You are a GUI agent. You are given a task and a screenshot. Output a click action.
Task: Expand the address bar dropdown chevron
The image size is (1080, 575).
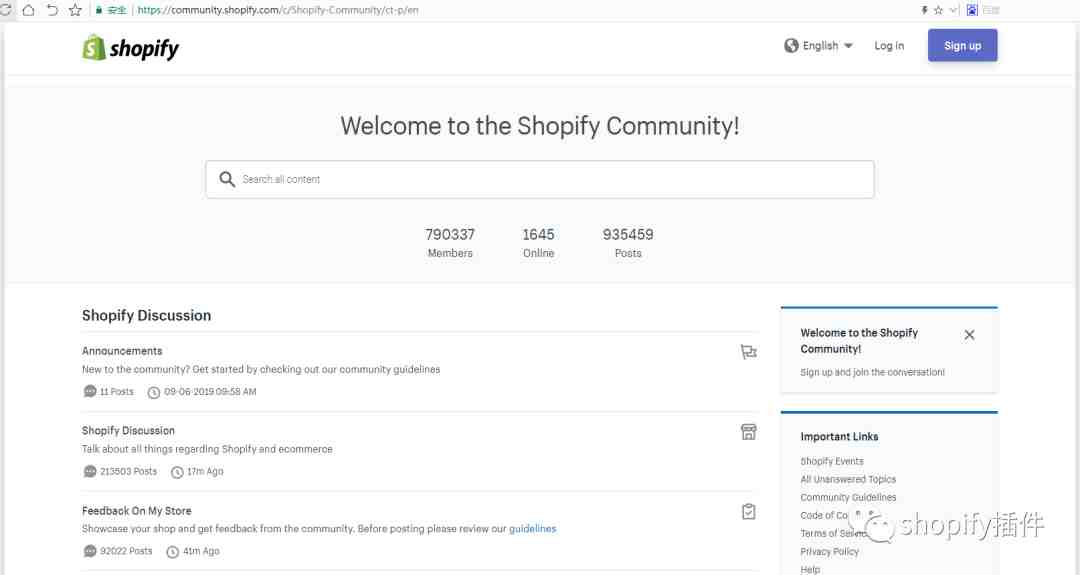[x=953, y=10]
